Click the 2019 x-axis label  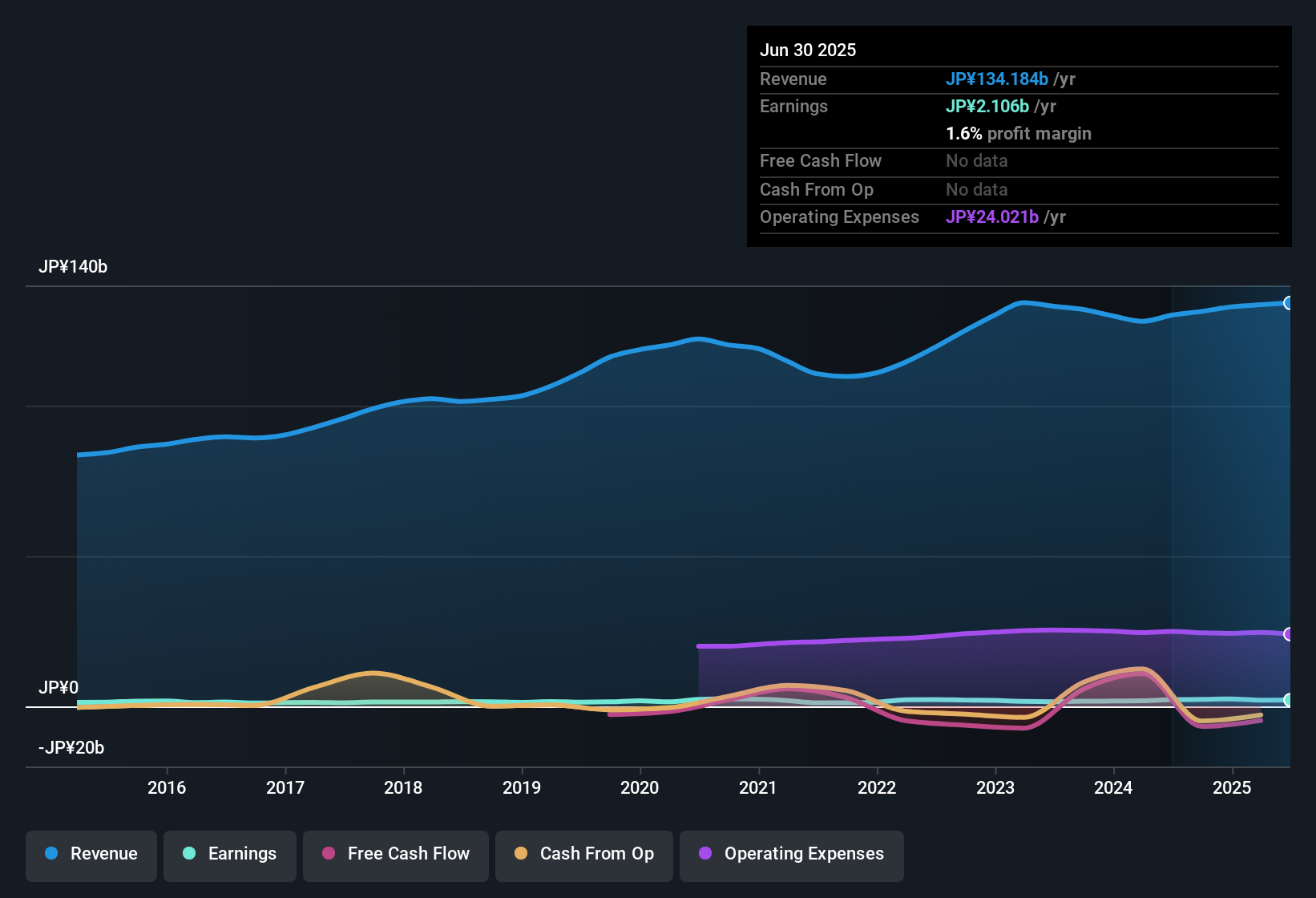pyautogui.click(x=522, y=787)
